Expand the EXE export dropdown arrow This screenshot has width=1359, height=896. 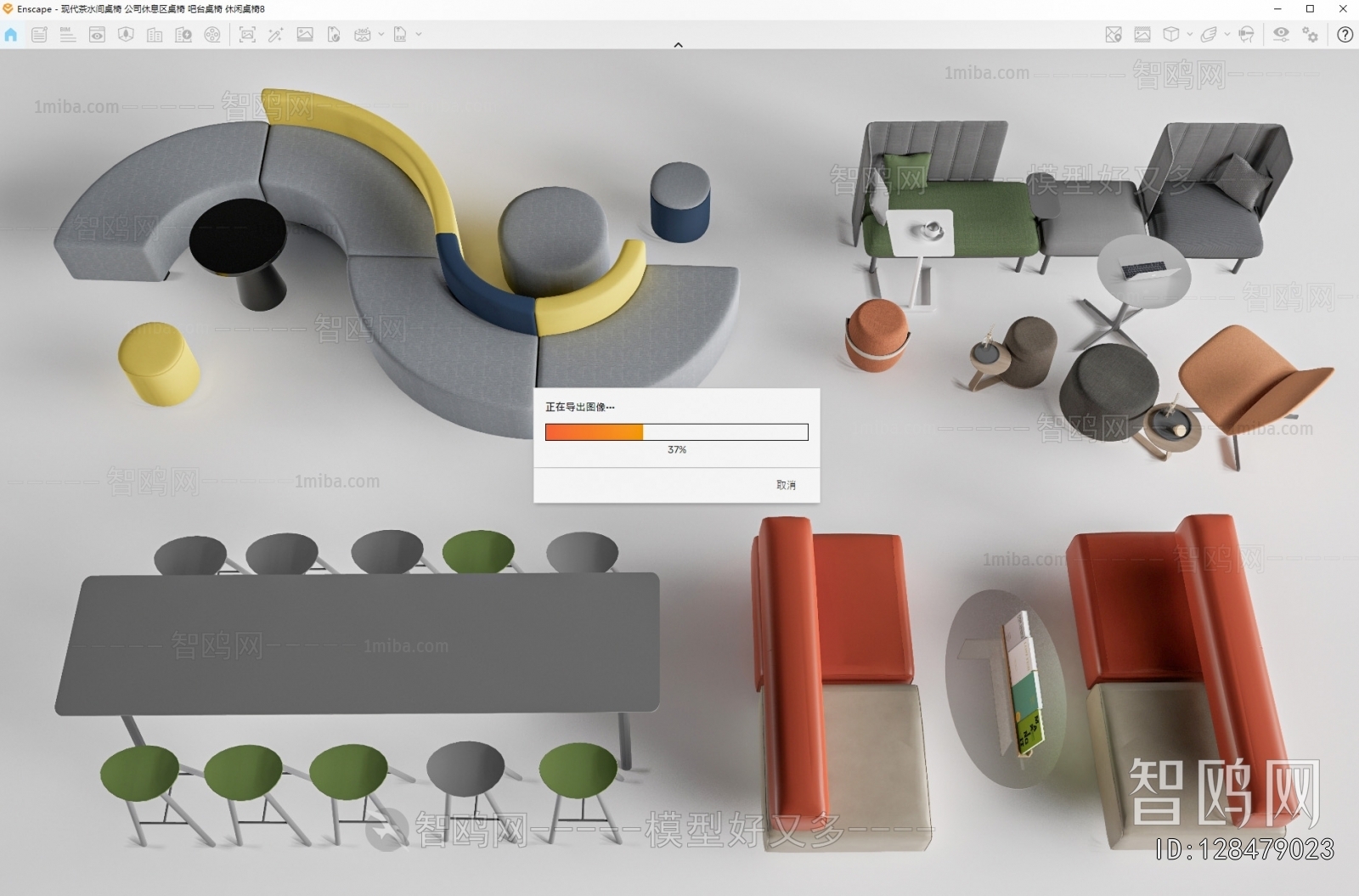point(419,35)
